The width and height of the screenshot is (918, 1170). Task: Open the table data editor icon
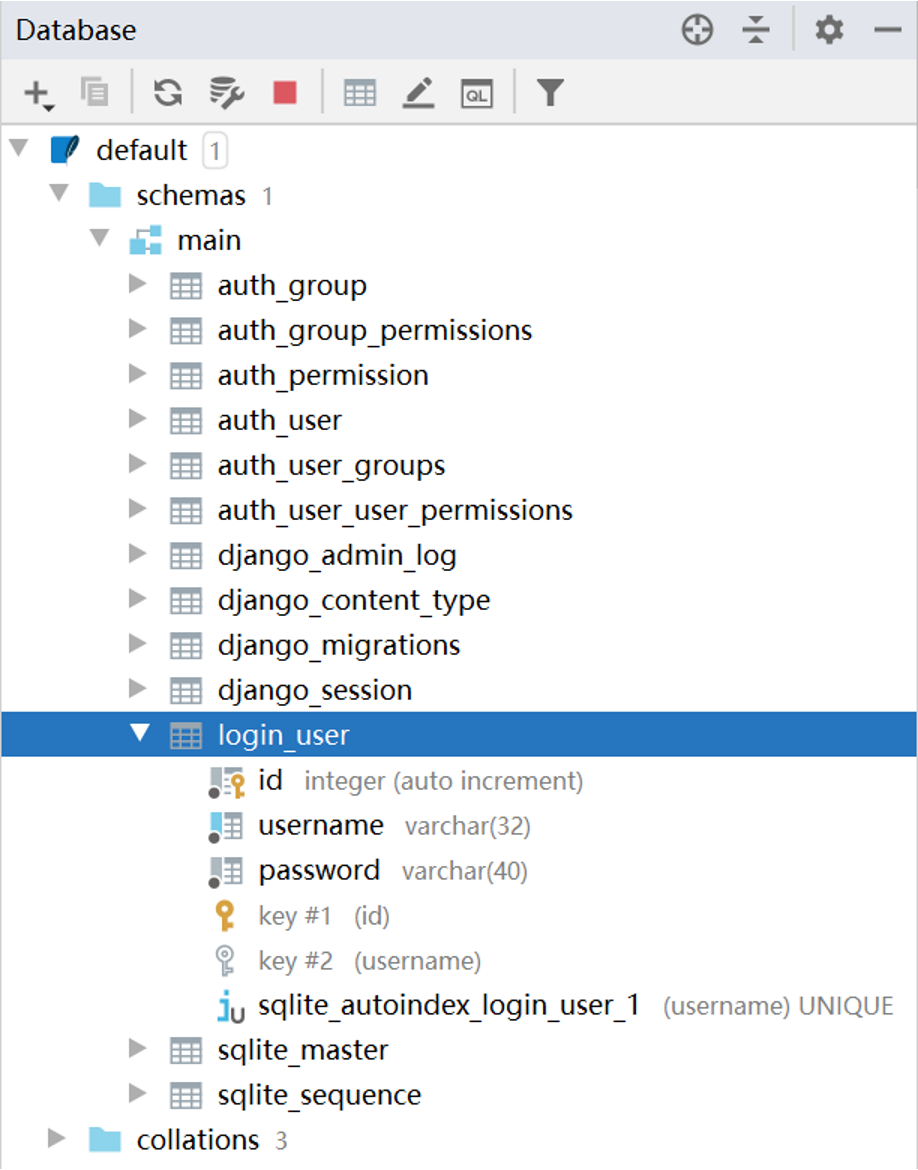(360, 92)
